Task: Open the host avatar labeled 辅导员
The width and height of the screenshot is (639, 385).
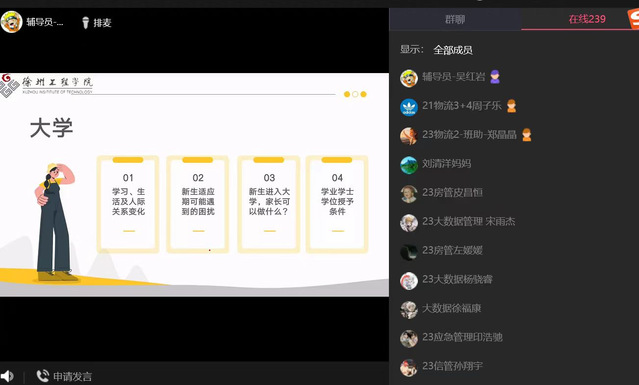Action: click(x=11, y=22)
